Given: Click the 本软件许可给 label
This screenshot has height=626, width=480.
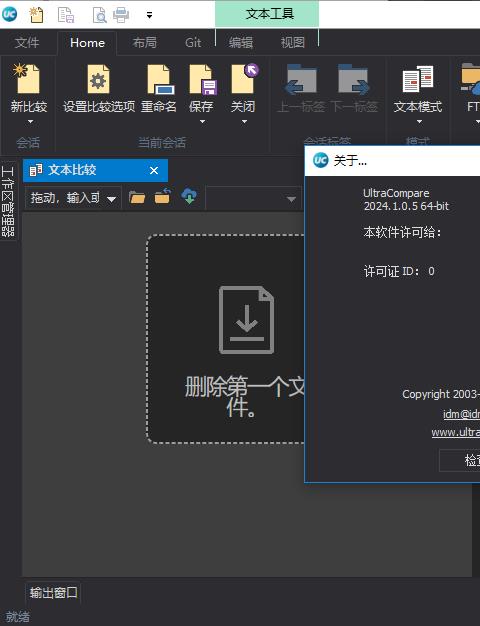Looking at the screenshot, I should coord(402,232).
